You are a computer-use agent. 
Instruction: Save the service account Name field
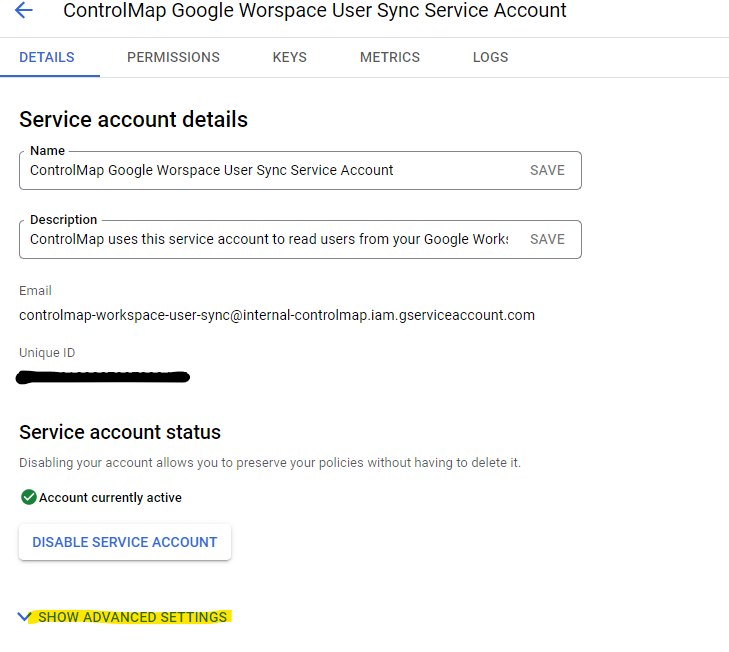point(547,170)
